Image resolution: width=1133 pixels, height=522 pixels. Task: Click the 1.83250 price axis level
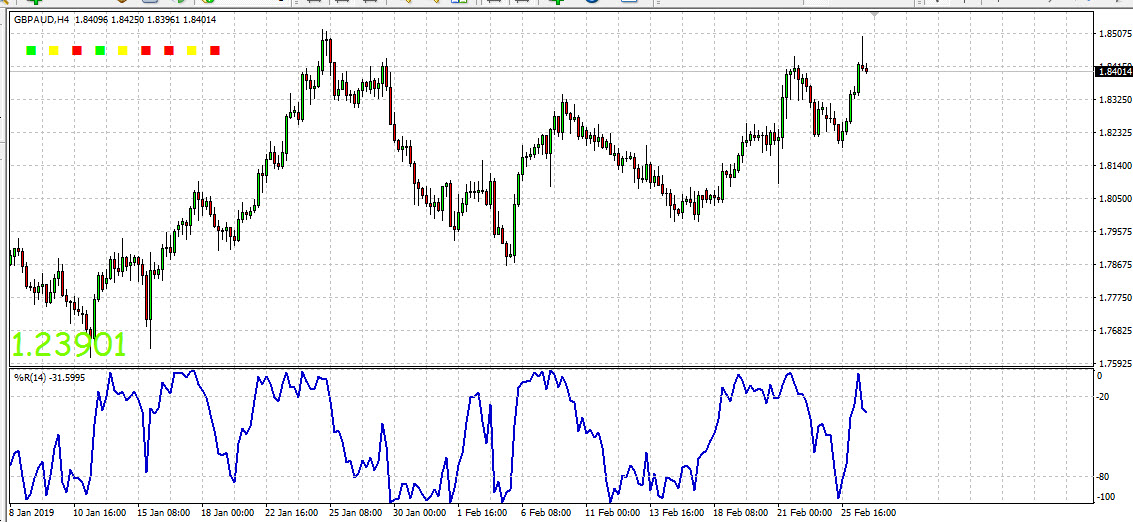pos(1114,100)
